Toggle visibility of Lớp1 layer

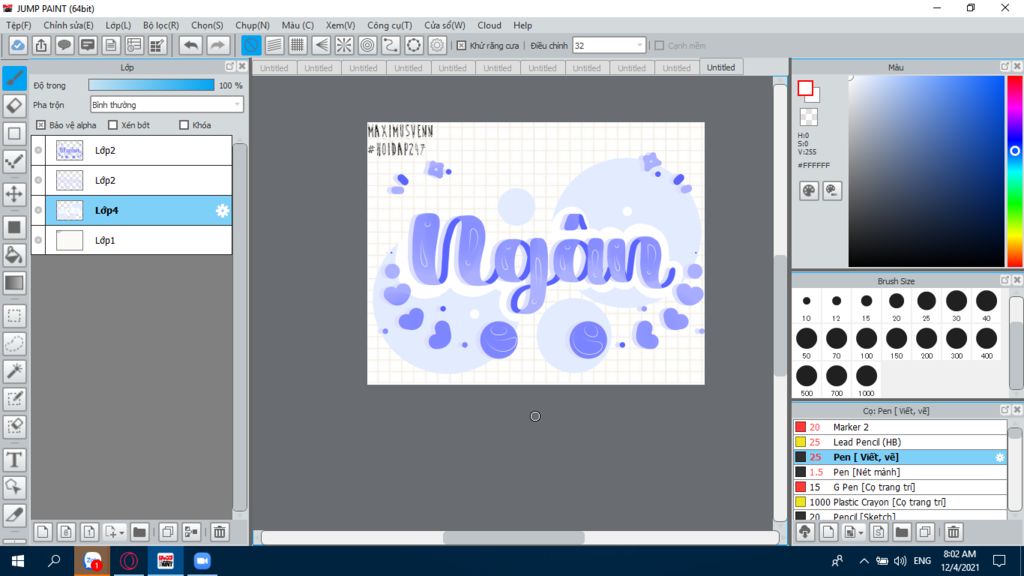point(39,240)
